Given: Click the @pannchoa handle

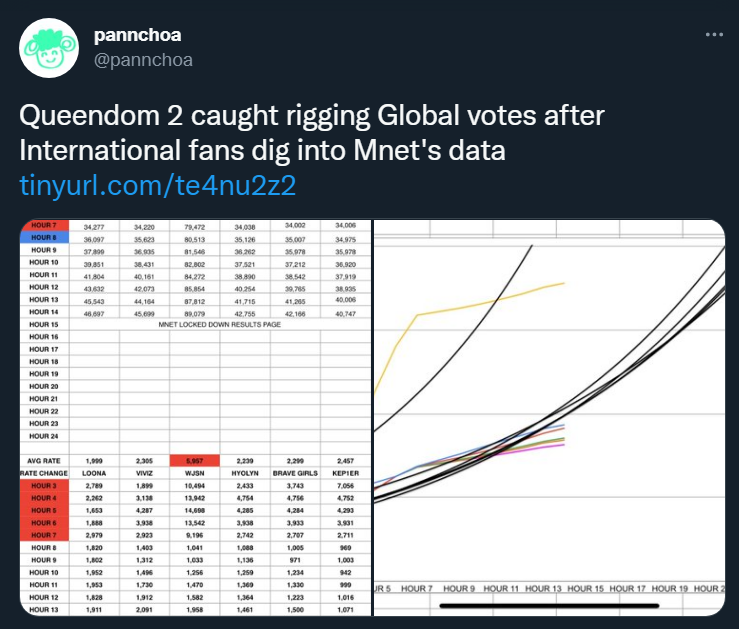Looking at the screenshot, I should point(143,60).
